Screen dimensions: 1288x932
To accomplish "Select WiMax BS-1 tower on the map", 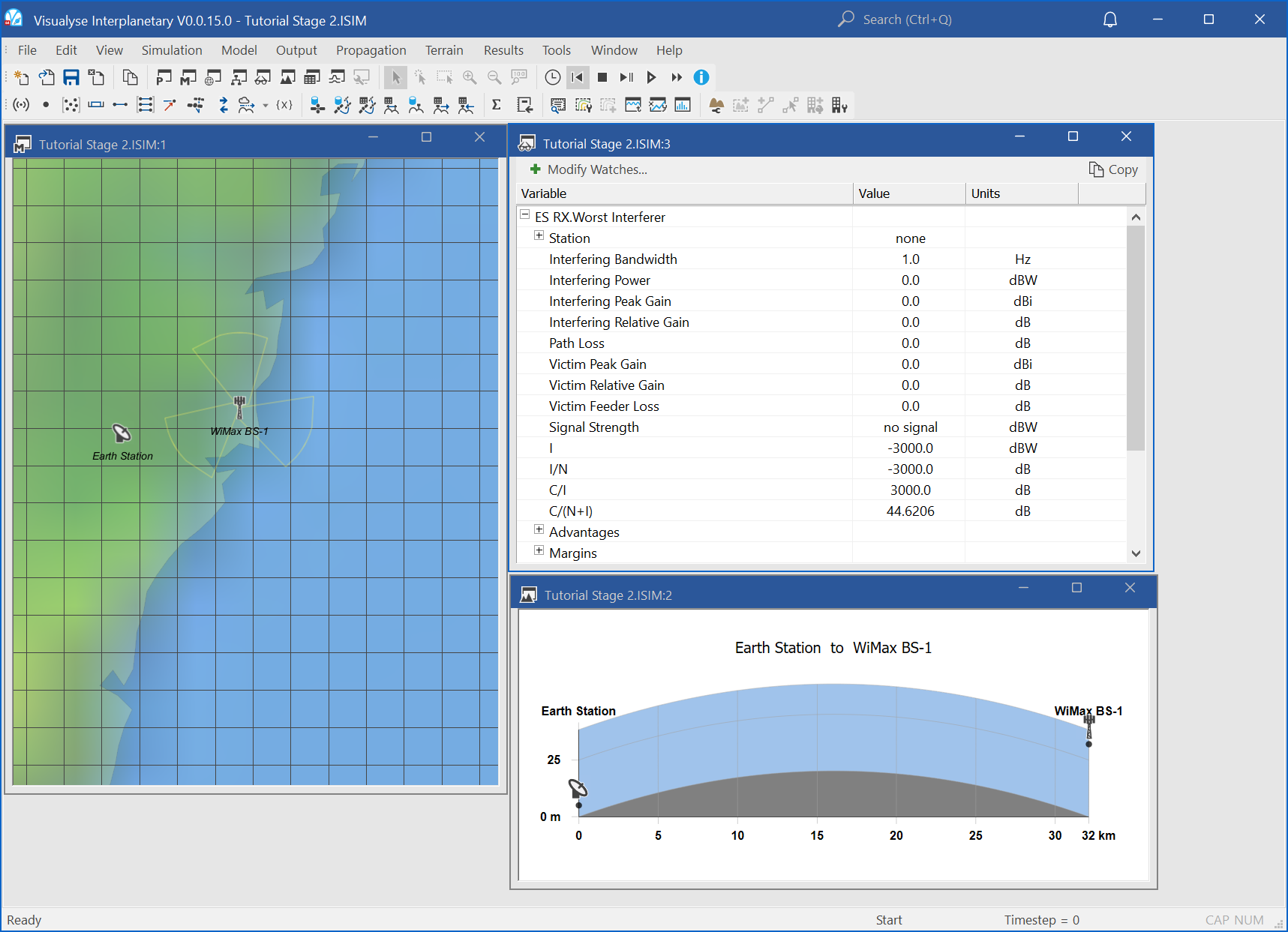I will tap(239, 407).
